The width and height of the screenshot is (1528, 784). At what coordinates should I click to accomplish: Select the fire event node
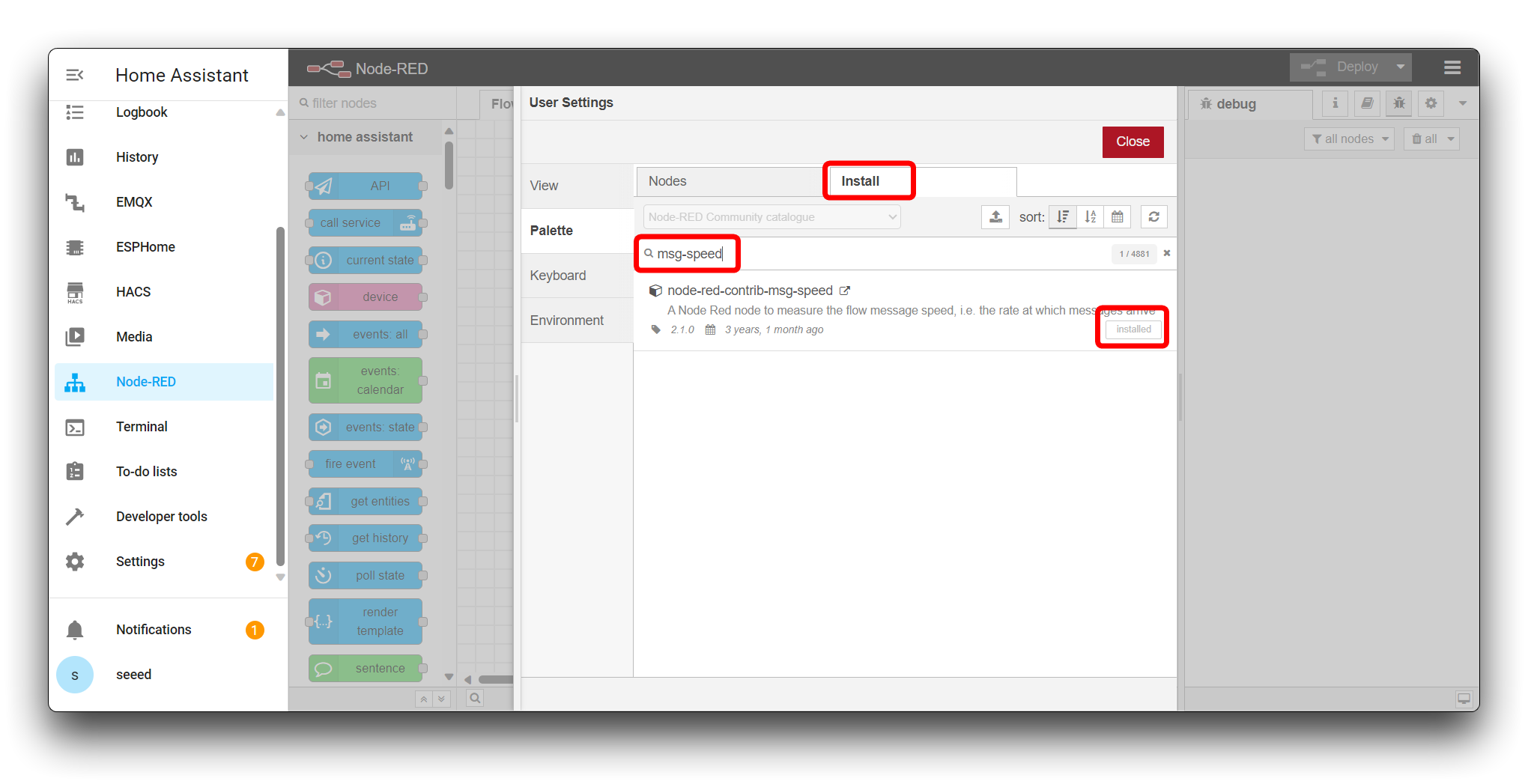(366, 464)
